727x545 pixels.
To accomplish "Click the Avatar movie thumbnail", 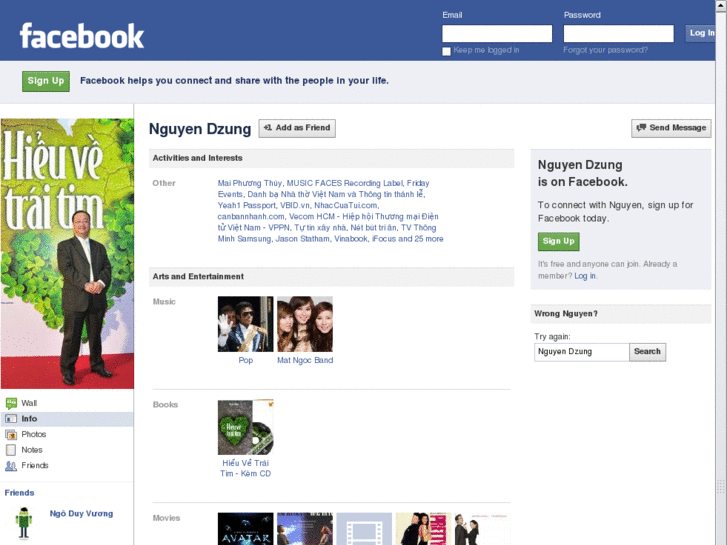I will [246, 529].
